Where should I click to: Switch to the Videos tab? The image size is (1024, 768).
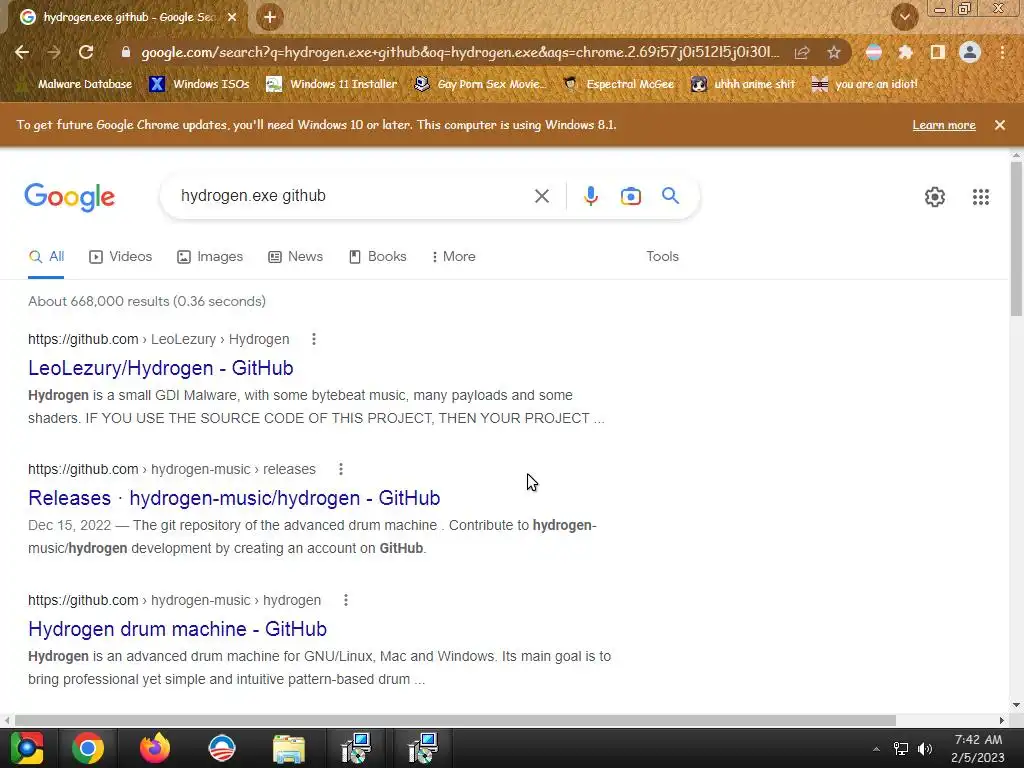(x=121, y=257)
